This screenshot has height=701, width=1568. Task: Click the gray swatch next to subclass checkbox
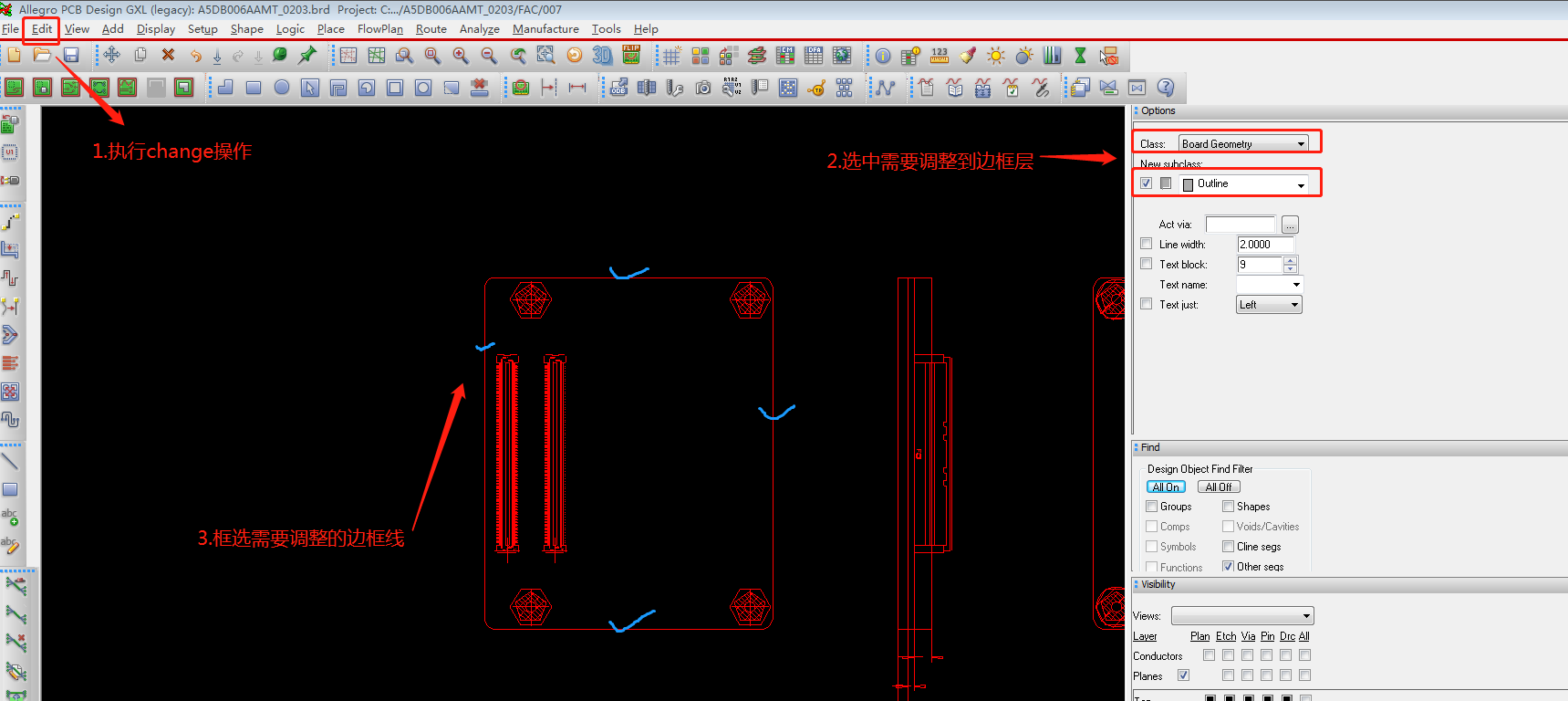(1166, 183)
